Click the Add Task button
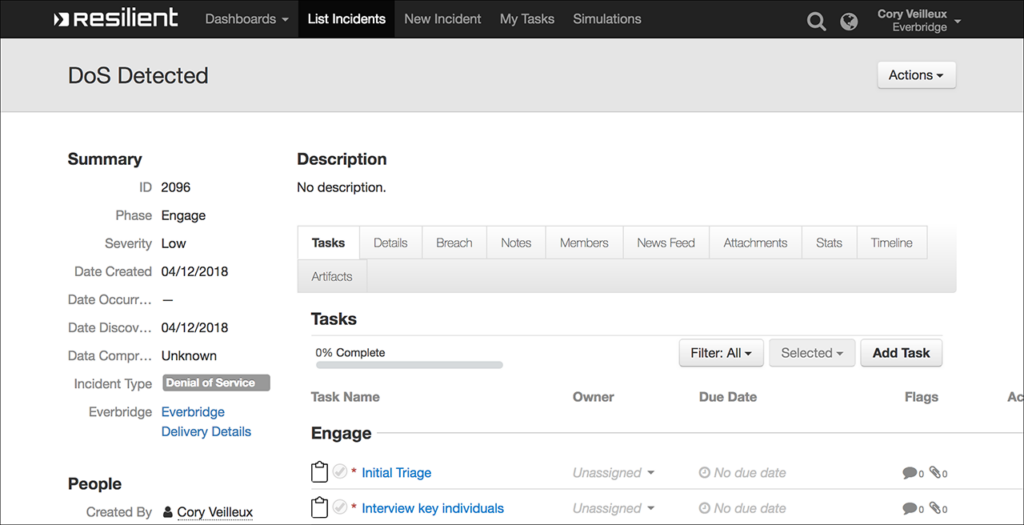 pos(901,353)
